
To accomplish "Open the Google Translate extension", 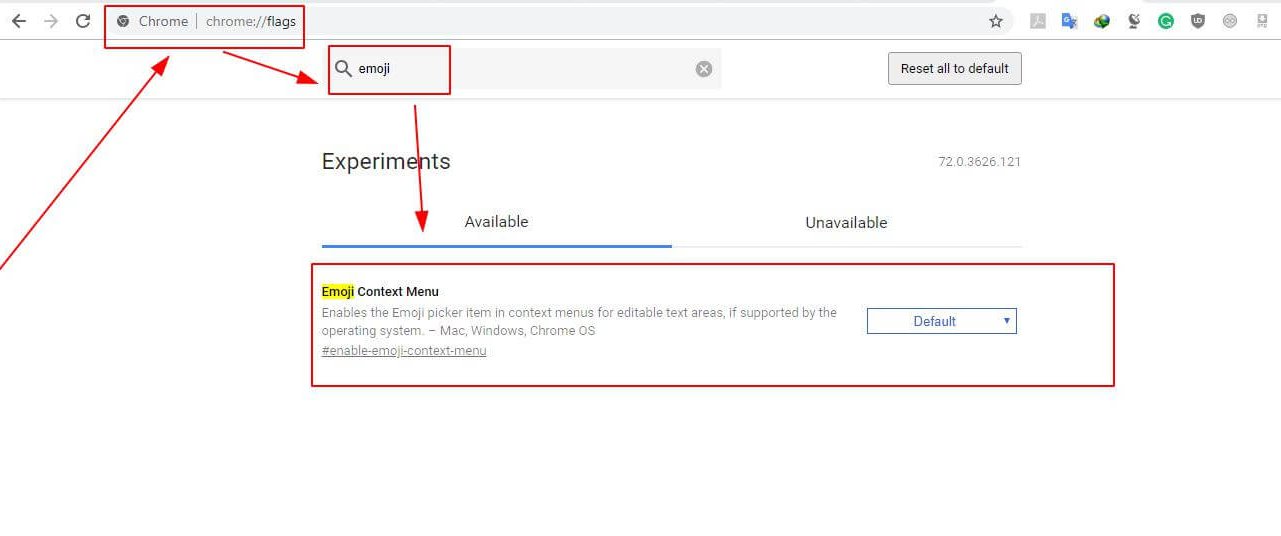I will pos(1070,21).
